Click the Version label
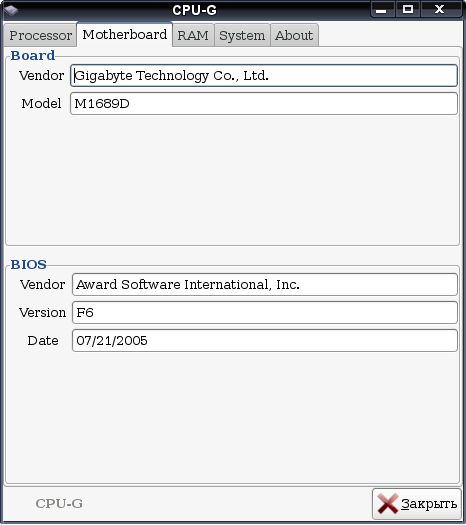Image resolution: width=466 pixels, height=525 pixels. tap(43, 313)
